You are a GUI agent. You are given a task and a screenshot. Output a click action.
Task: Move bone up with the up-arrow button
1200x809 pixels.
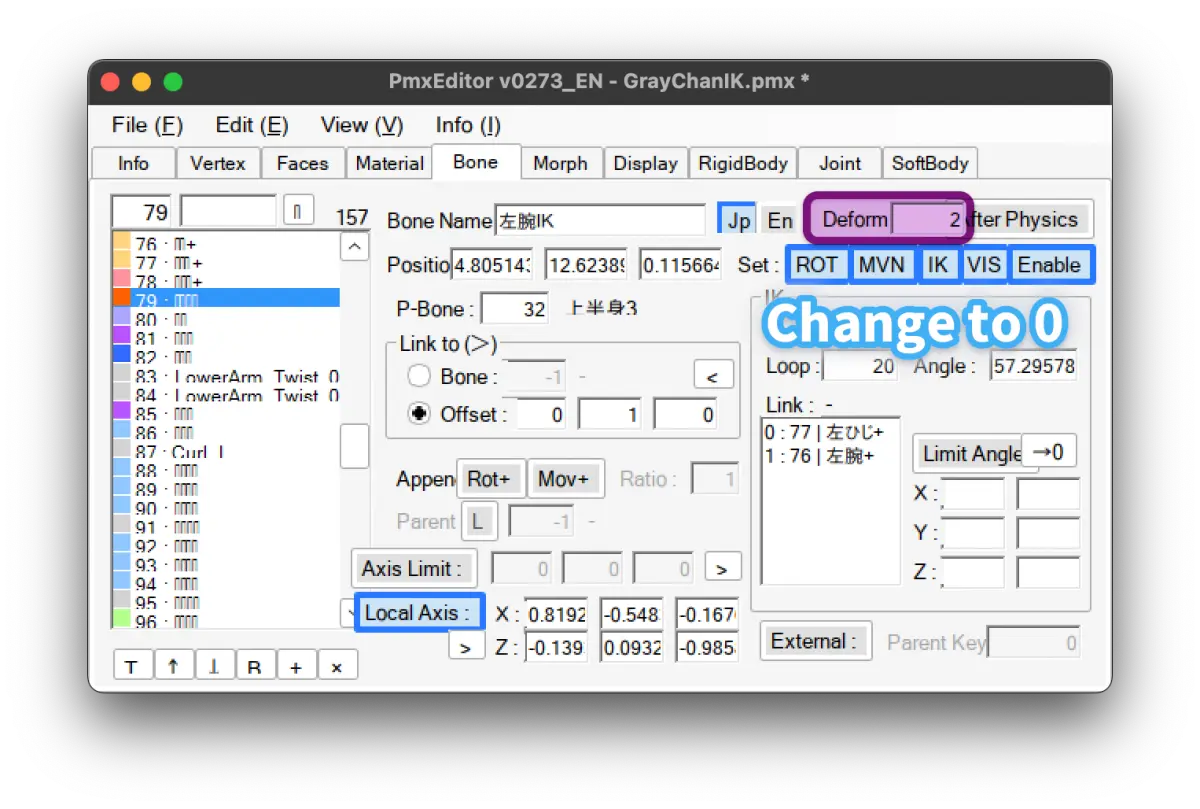(174, 665)
